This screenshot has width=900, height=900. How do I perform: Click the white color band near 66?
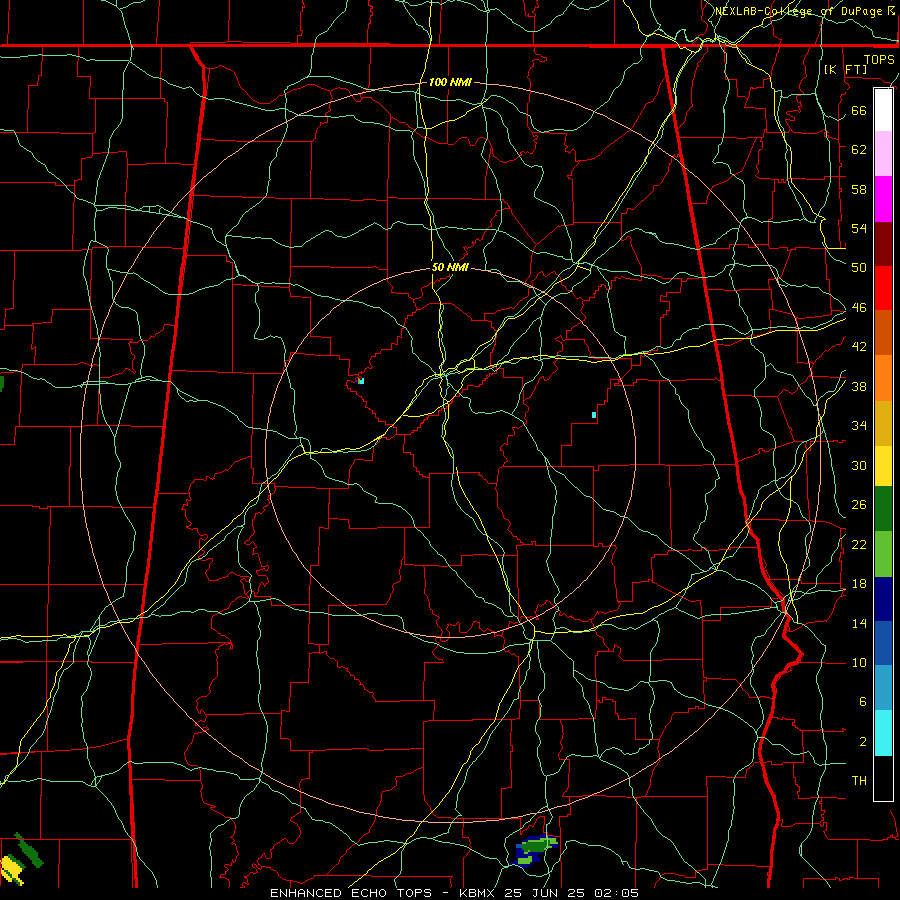883,110
